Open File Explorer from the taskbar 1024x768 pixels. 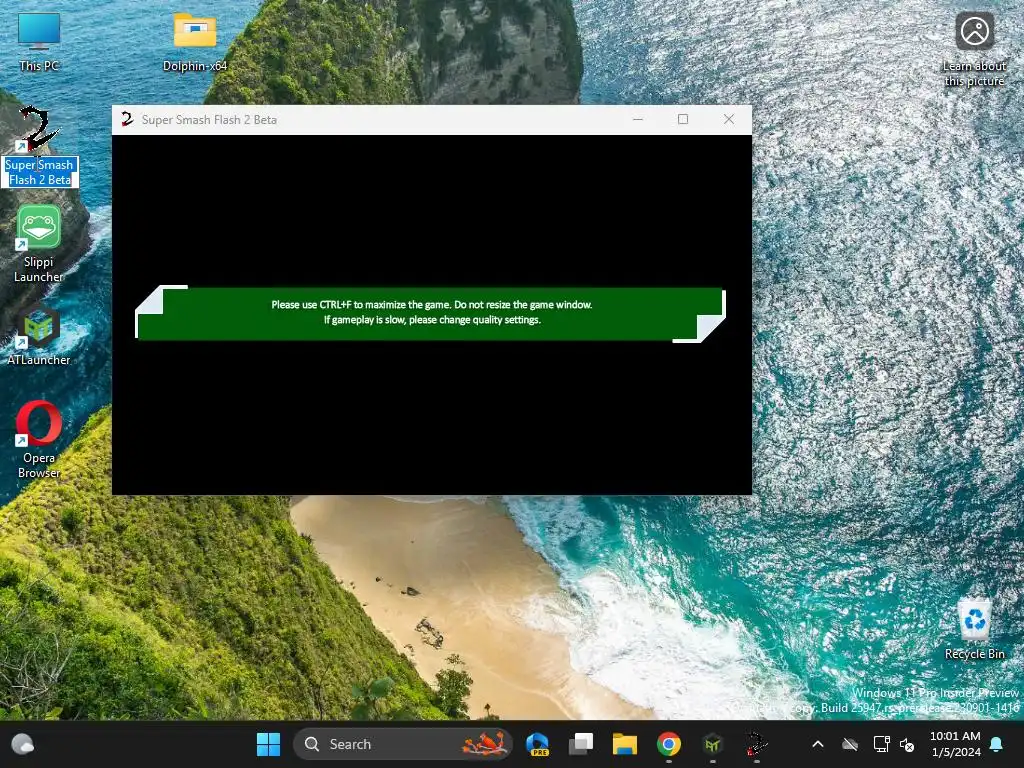point(624,744)
